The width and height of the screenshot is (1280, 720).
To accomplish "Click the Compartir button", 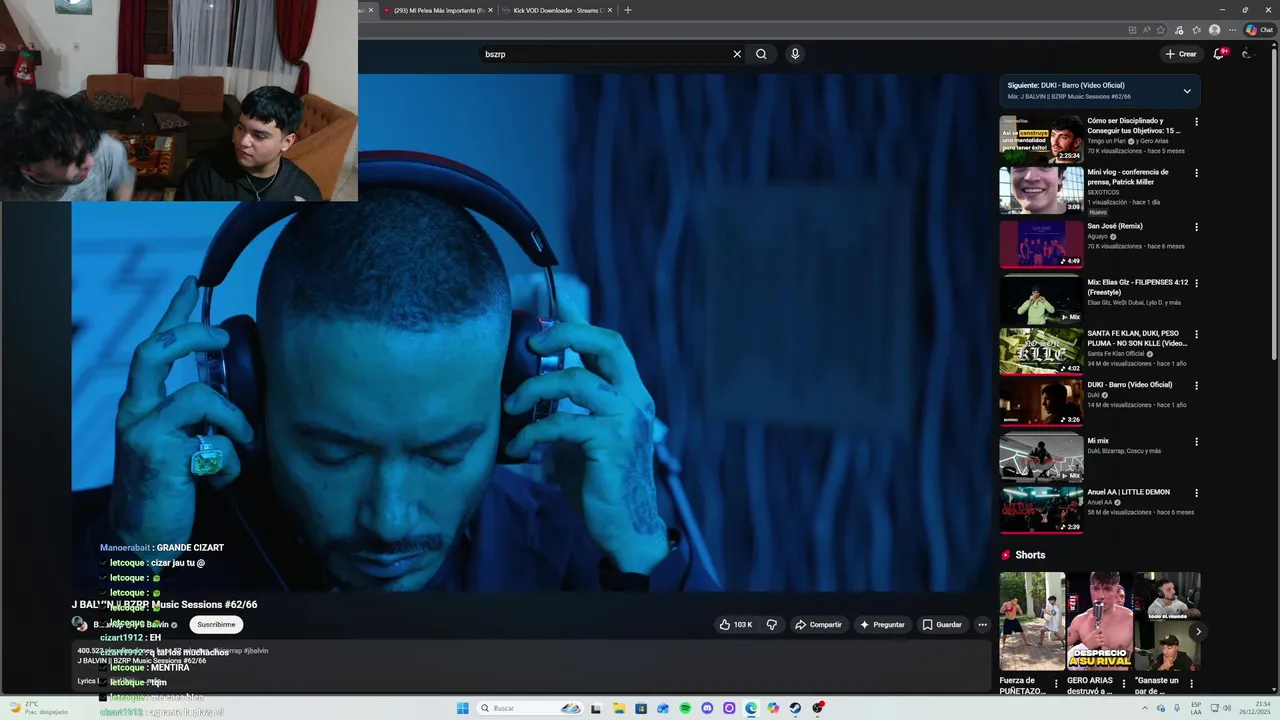I will click(x=818, y=625).
